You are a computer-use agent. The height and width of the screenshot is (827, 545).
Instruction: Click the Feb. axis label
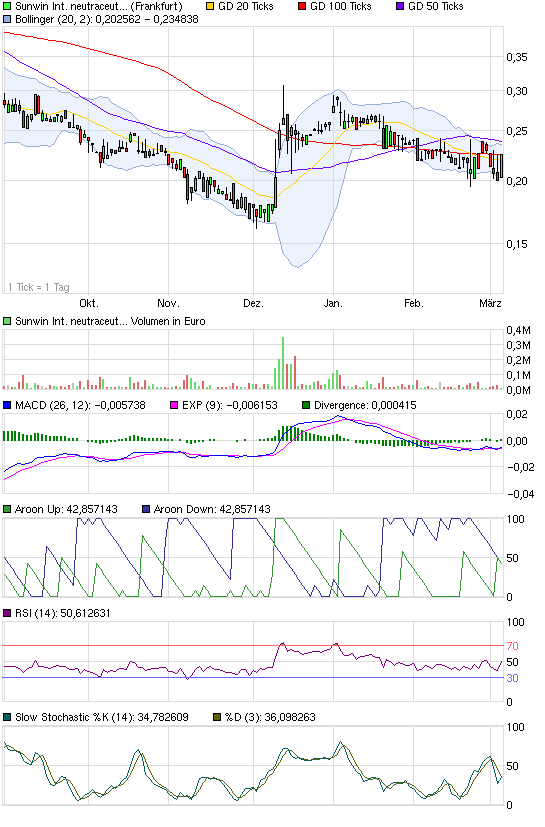pos(414,303)
